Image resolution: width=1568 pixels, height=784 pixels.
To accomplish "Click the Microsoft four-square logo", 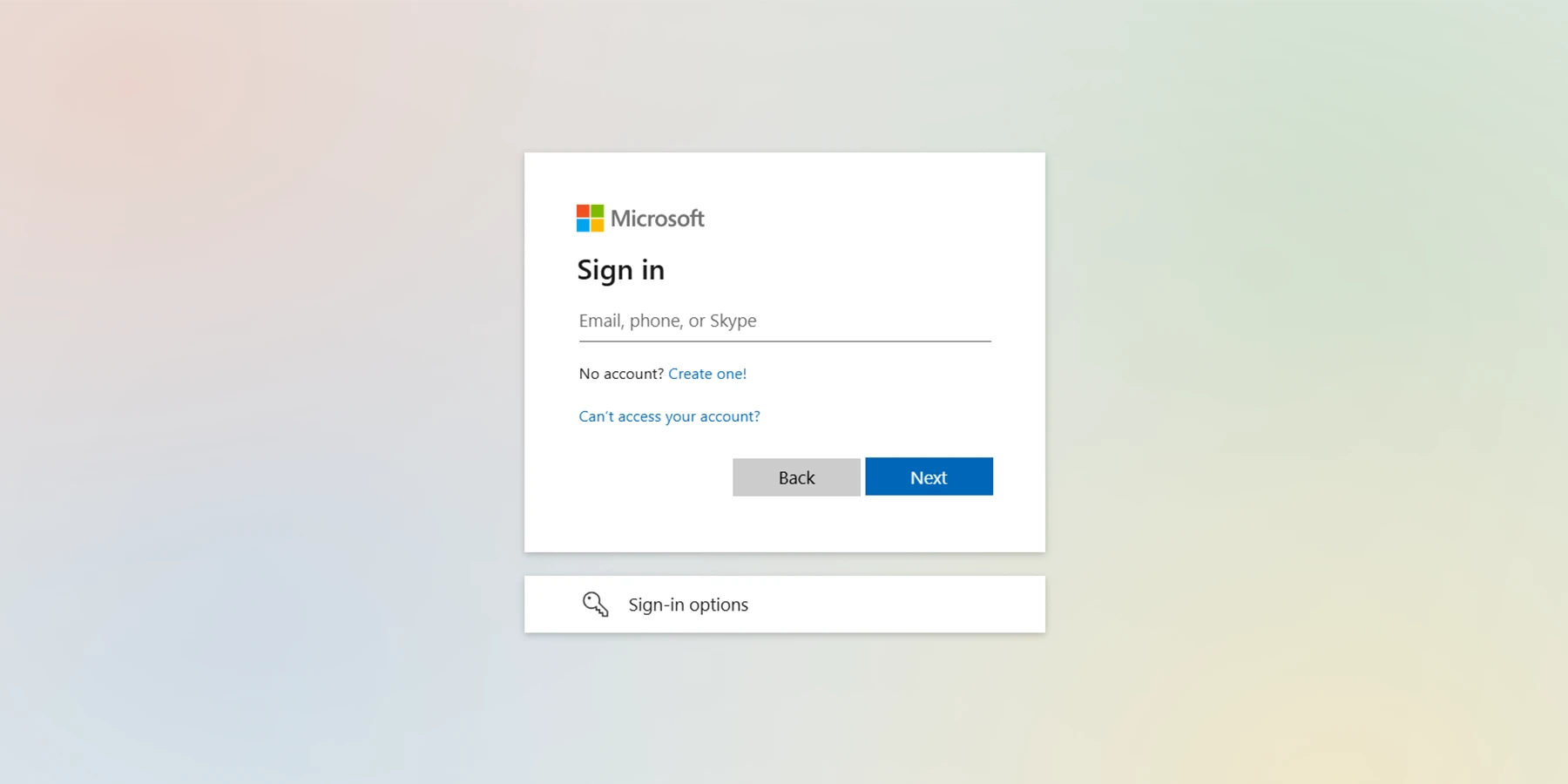I will 590,219.
